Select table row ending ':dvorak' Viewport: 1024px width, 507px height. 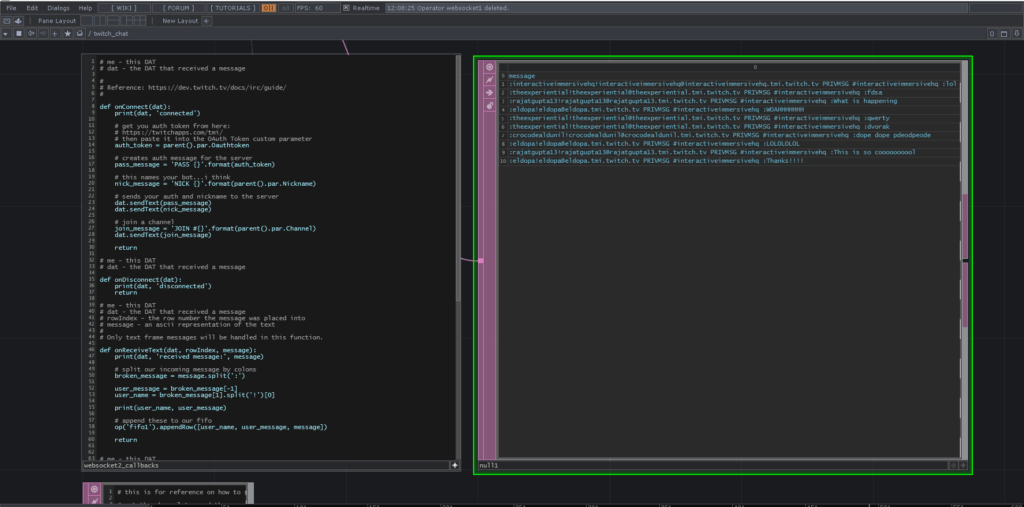(729, 127)
